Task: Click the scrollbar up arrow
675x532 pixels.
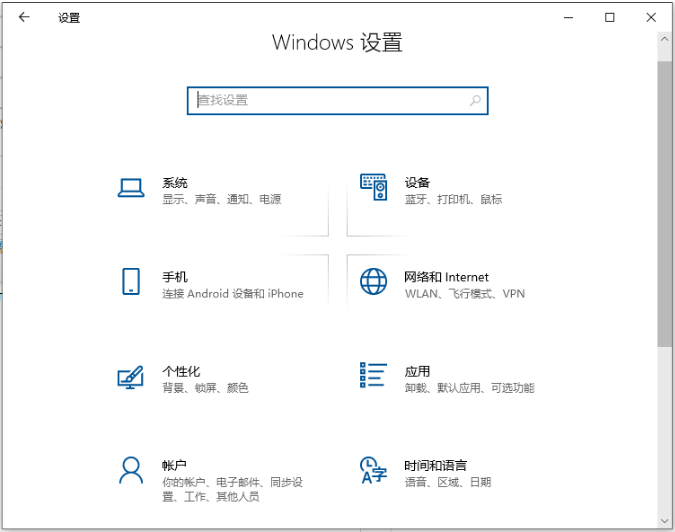Action: (665, 40)
